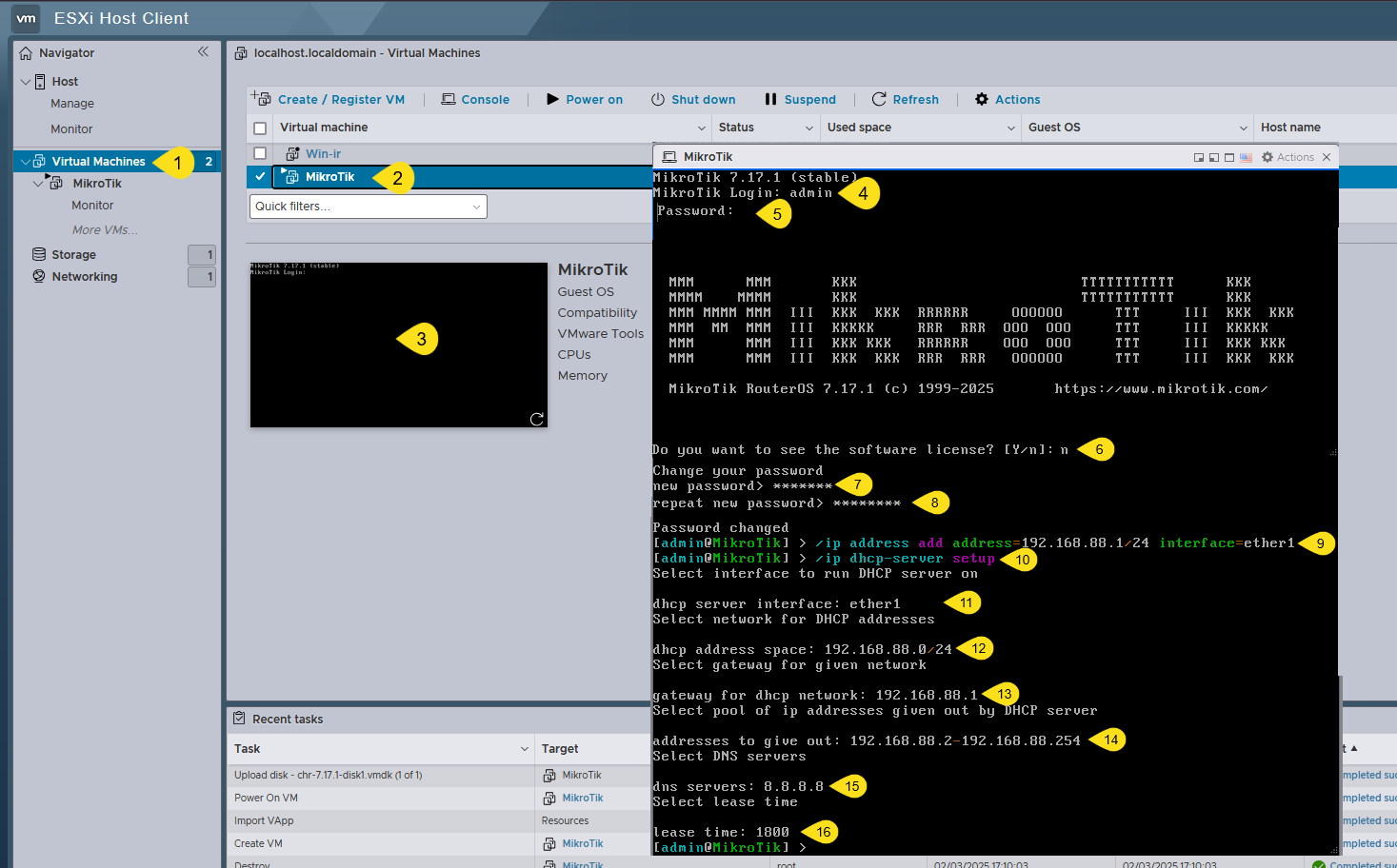Click the Resources target text
The height and width of the screenshot is (868, 1397).
(x=565, y=820)
